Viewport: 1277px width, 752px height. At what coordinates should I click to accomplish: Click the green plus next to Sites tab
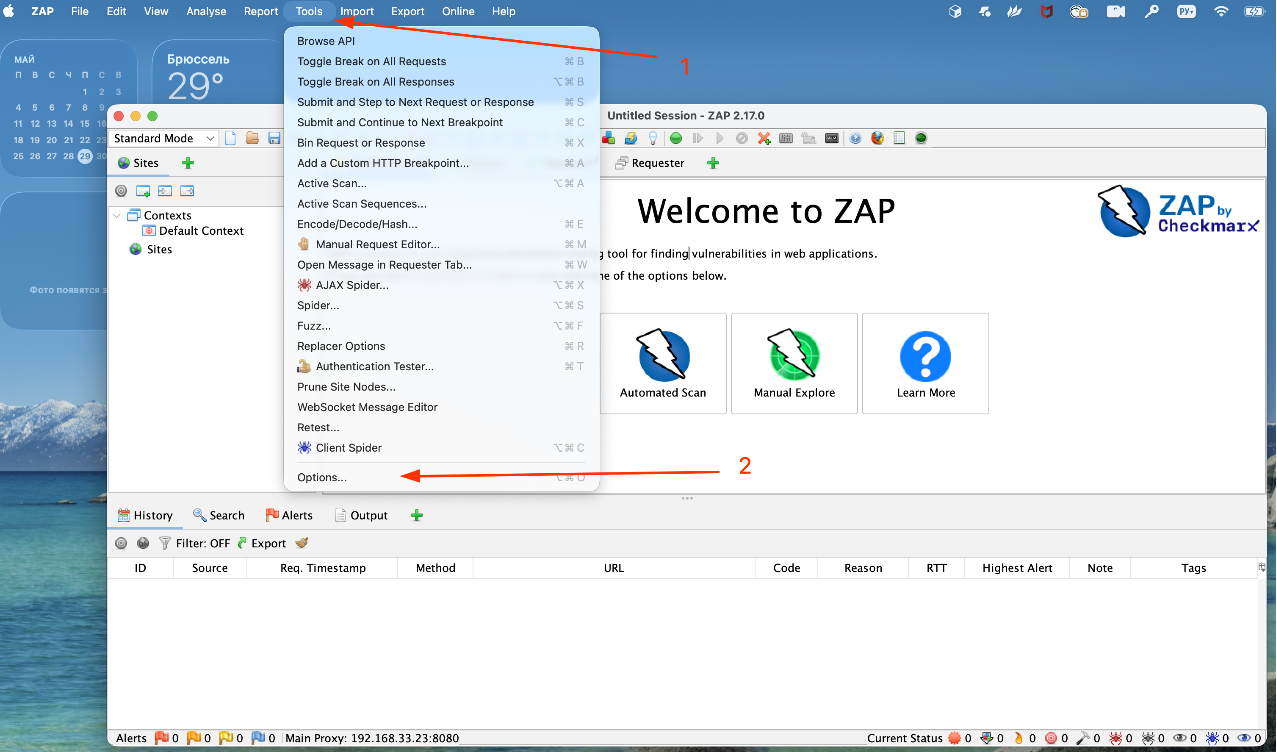pyautogui.click(x=188, y=163)
